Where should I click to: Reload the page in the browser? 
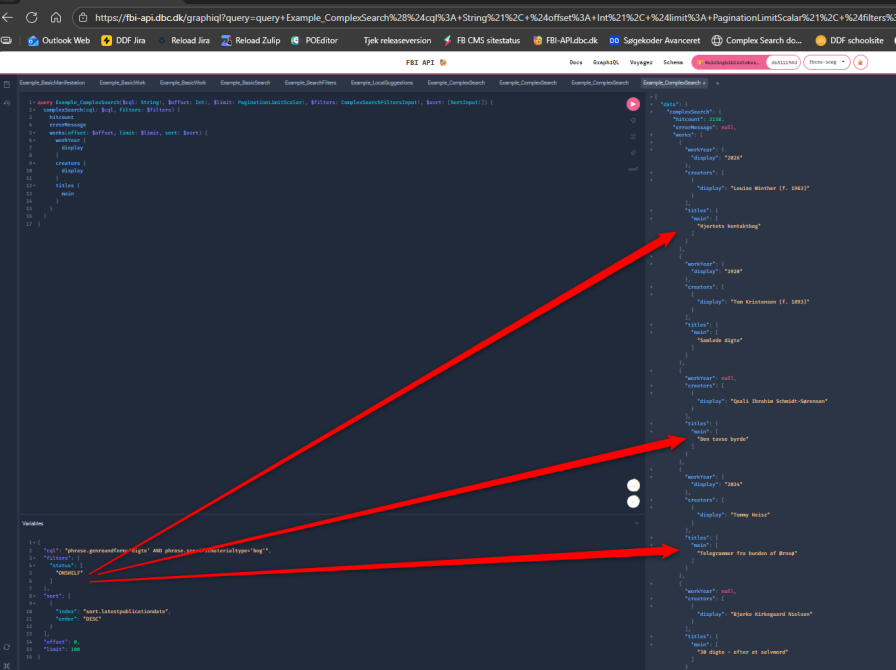tap(31, 17)
